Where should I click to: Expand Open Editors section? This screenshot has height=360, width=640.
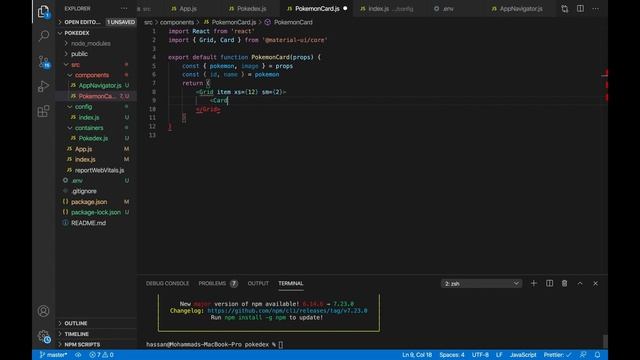96,22
